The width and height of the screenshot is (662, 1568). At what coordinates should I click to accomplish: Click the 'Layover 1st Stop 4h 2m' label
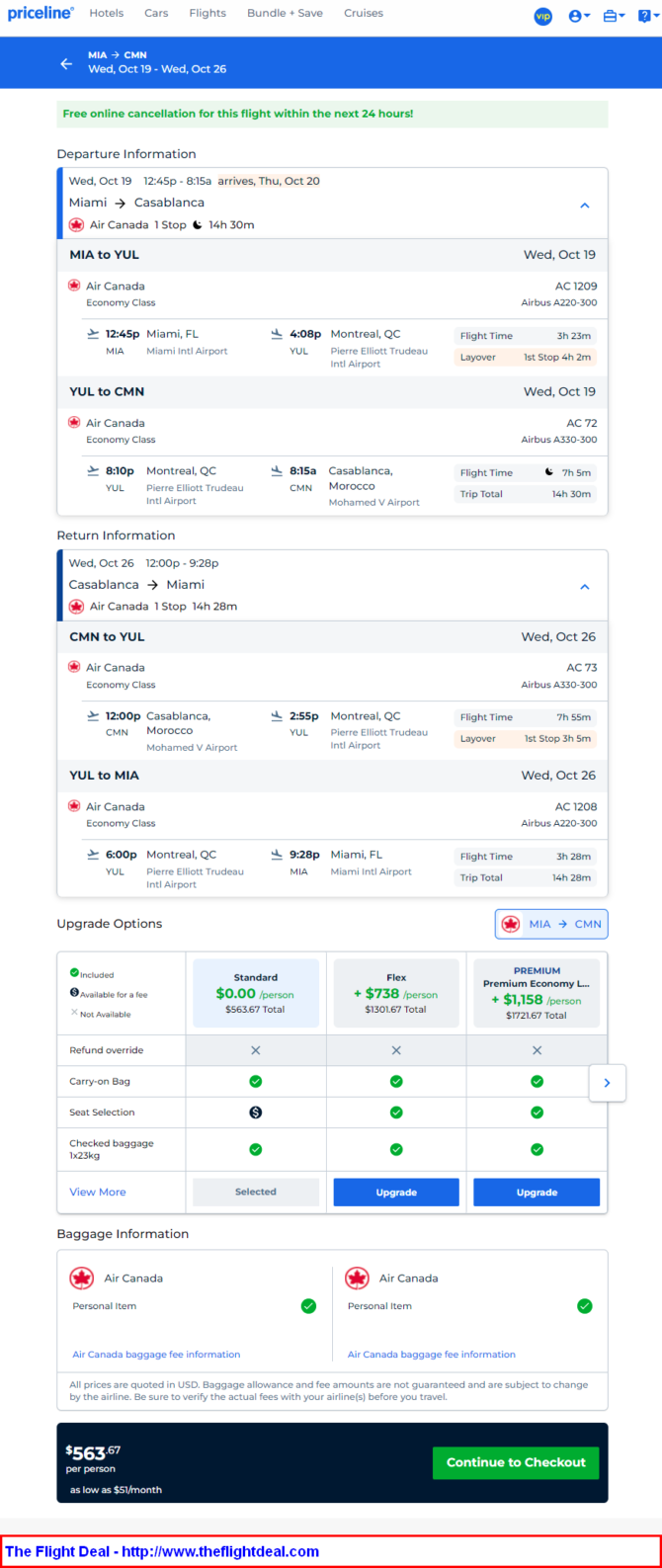[x=526, y=357]
